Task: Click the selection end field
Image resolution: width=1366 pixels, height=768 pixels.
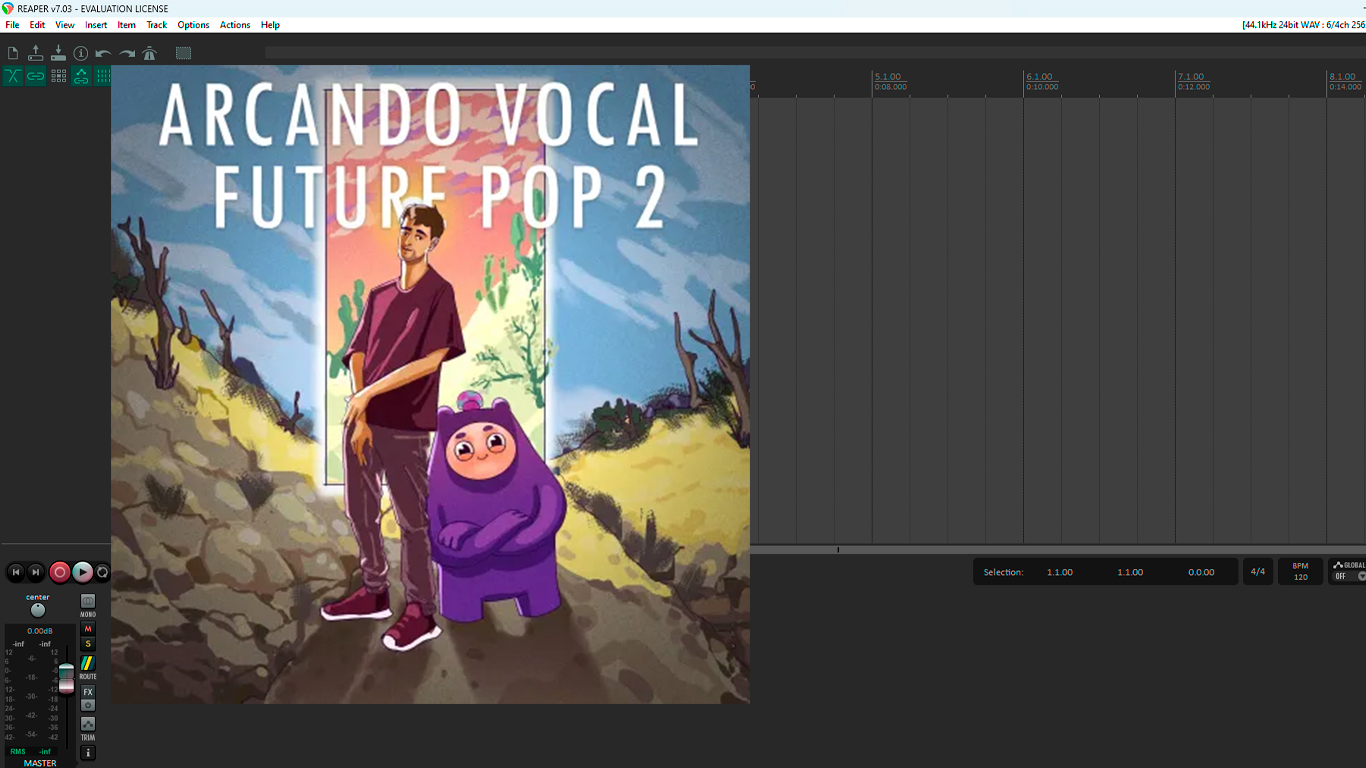Action: pos(1130,572)
